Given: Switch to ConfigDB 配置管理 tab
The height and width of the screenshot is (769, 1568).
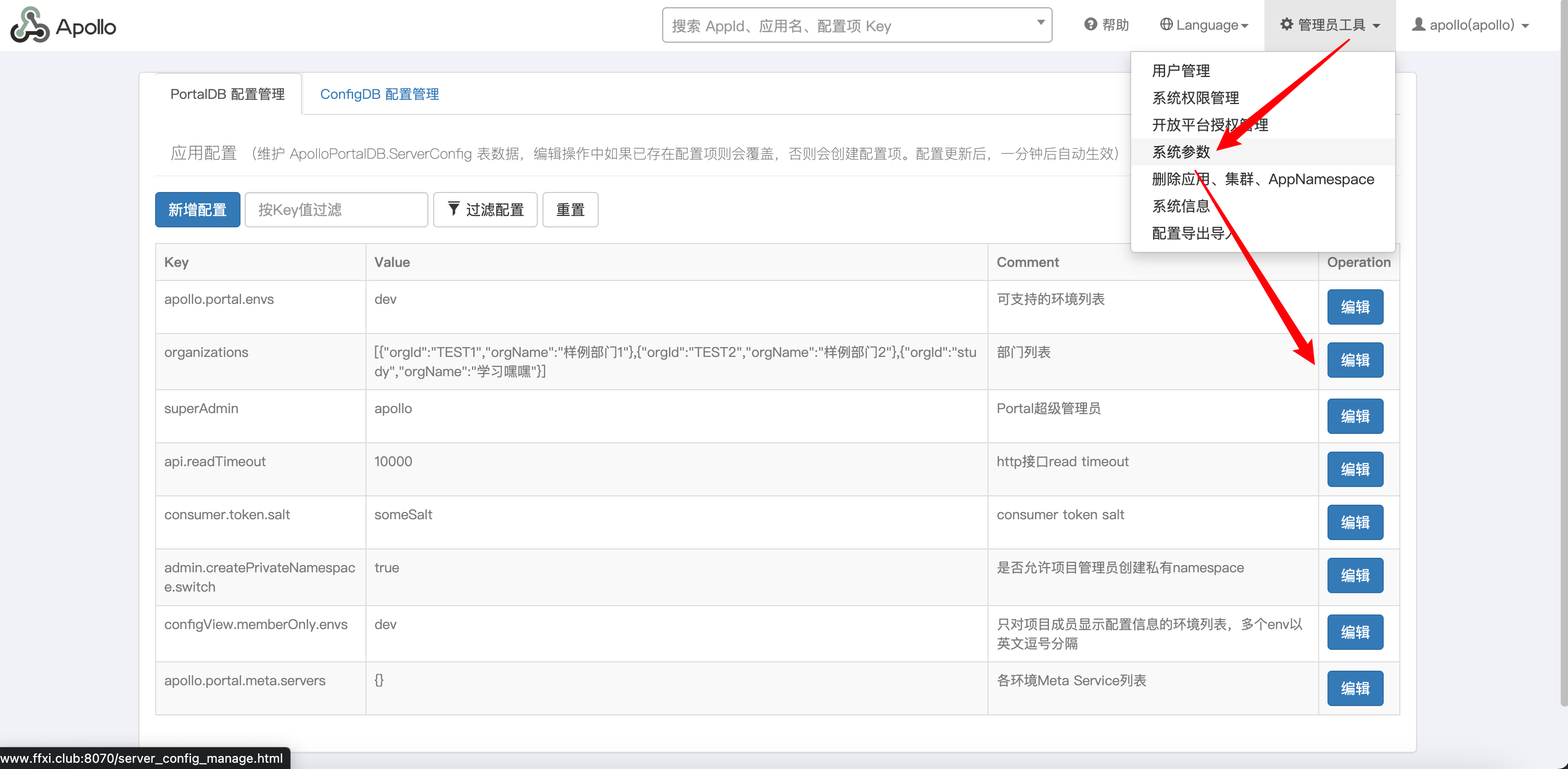Looking at the screenshot, I should [x=378, y=94].
